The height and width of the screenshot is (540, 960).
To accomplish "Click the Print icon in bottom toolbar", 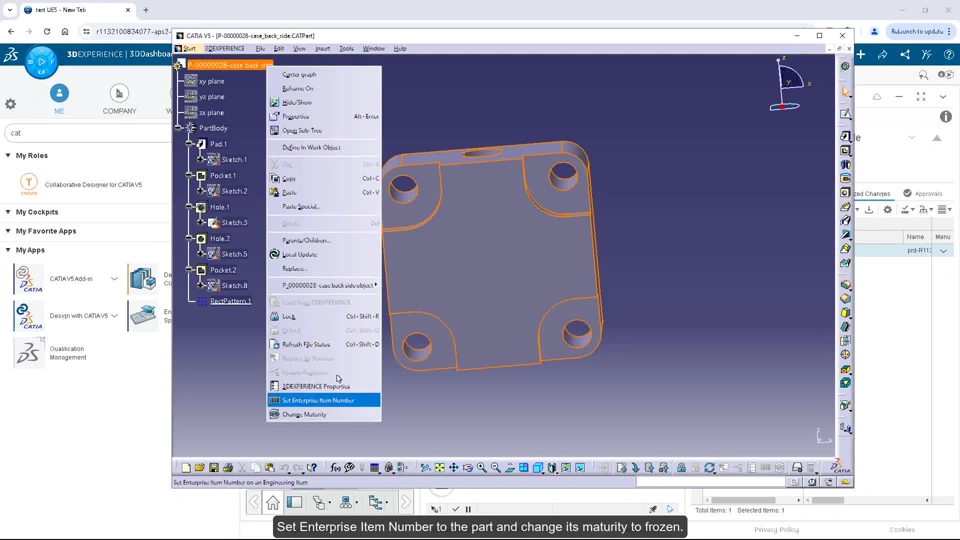I will pos(228,468).
